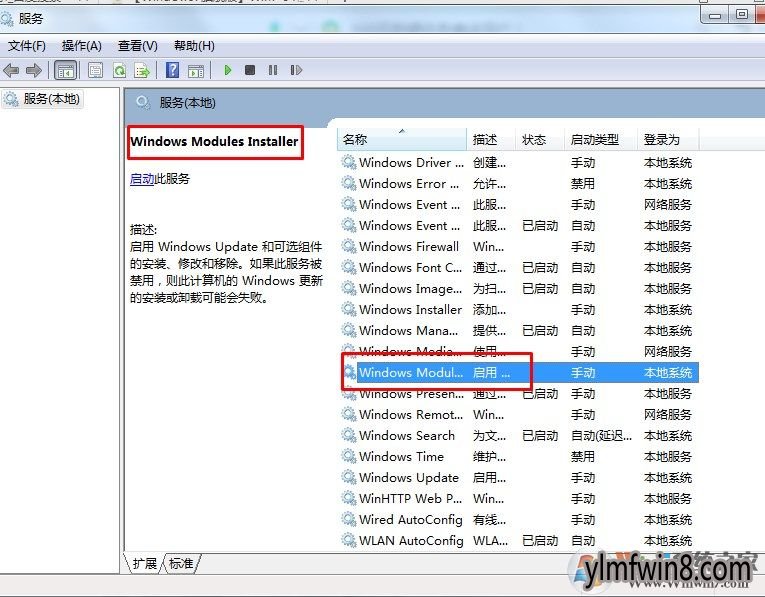The height and width of the screenshot is (597, 765).
Task: Stop the service with the square icon
Action: (250, 70)
